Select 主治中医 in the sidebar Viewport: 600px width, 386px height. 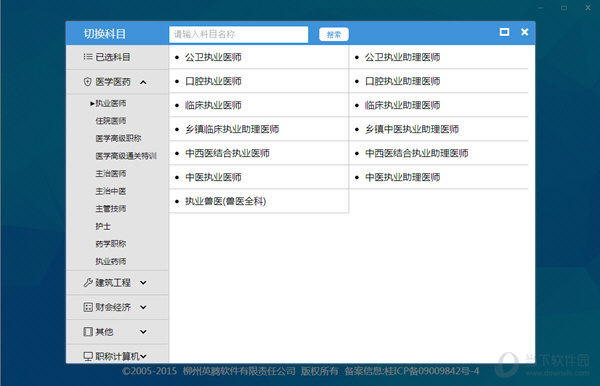pyautogui.click(x=111, y=191)
